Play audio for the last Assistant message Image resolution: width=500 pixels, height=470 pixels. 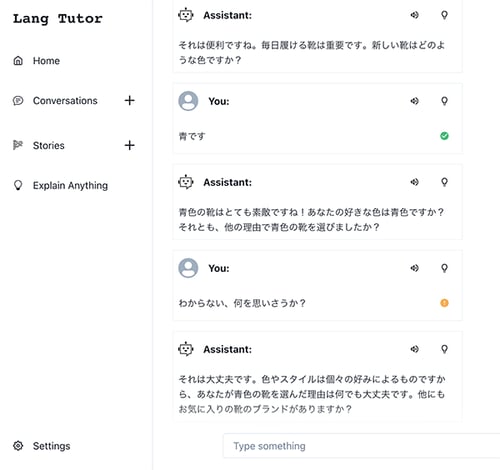point(414,349)
